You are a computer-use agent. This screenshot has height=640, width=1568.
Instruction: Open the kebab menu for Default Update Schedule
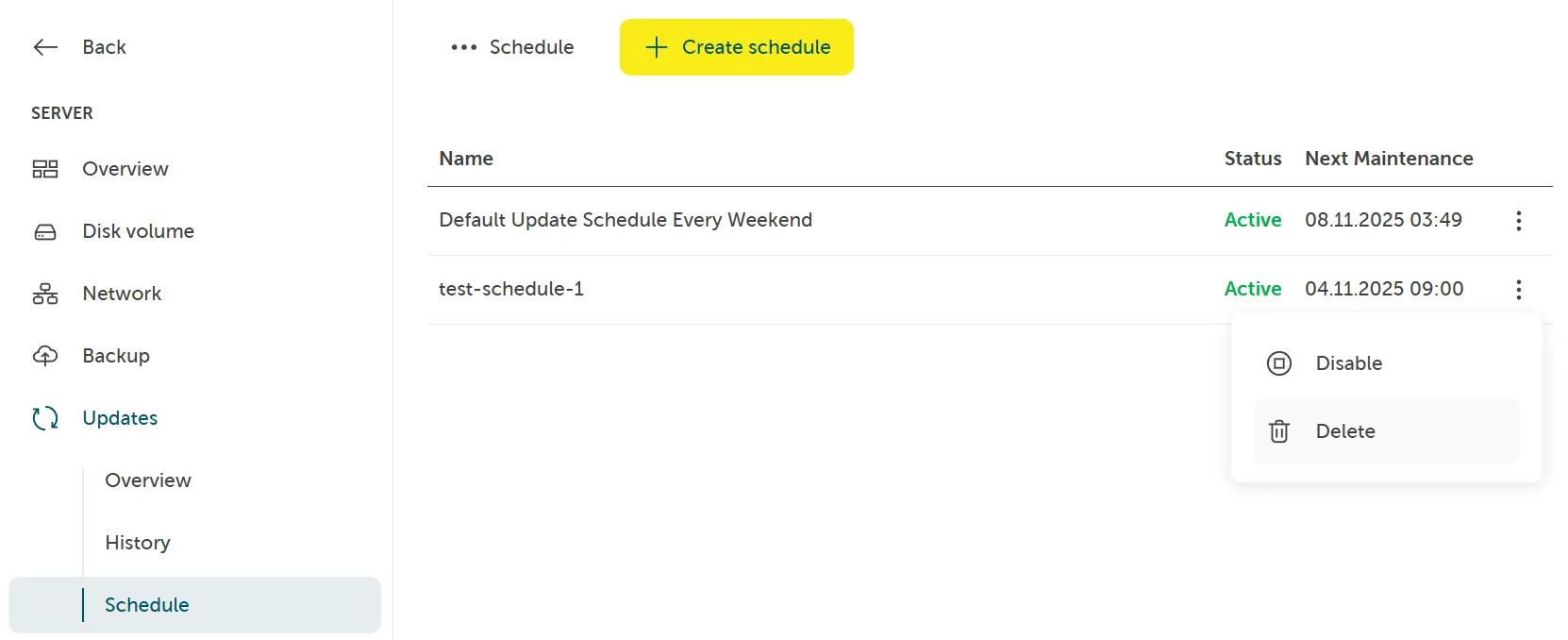[x=1519, y=220]
